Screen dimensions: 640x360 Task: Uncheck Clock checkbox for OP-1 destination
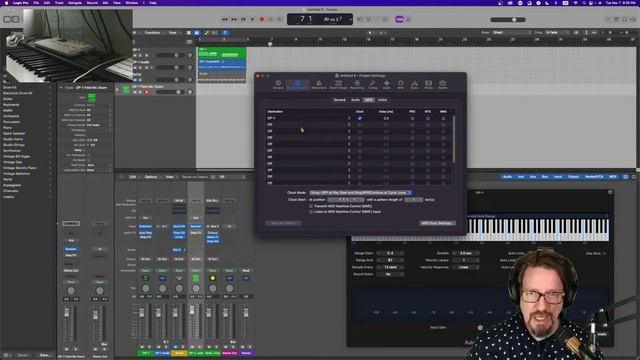click(360, 118)
